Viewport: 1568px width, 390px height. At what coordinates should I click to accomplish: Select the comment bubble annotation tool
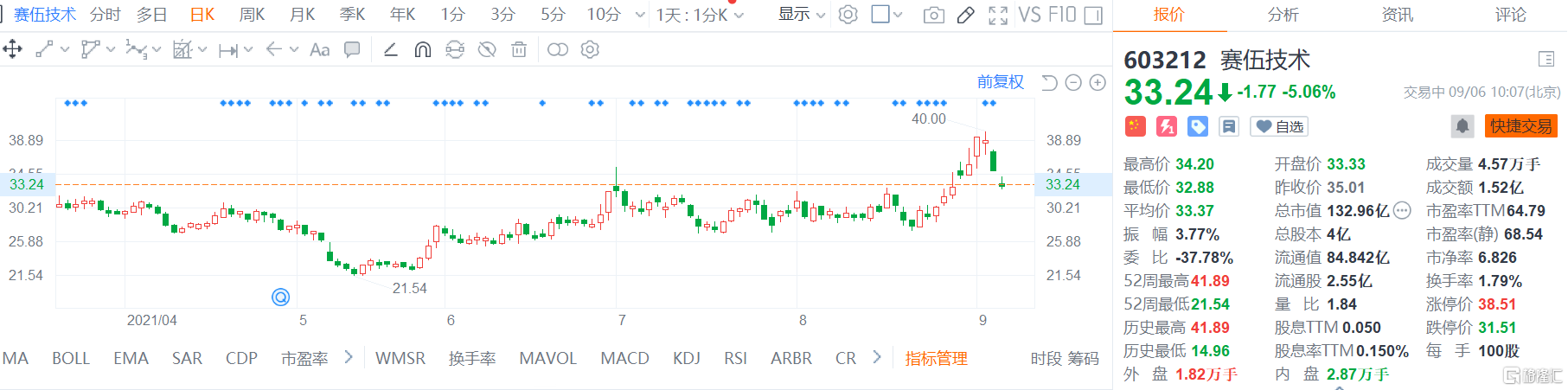click(352, 49)
